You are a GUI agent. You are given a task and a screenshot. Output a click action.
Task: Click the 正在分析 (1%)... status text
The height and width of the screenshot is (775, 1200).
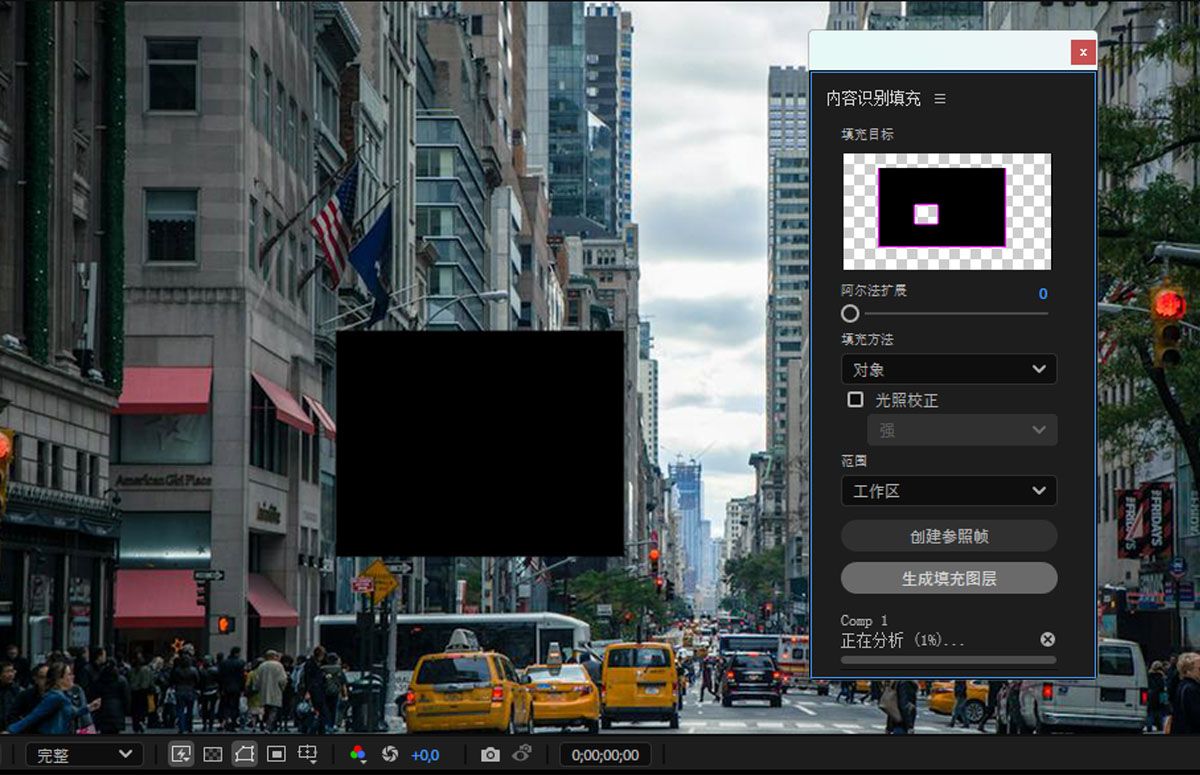tap(903, 640)
